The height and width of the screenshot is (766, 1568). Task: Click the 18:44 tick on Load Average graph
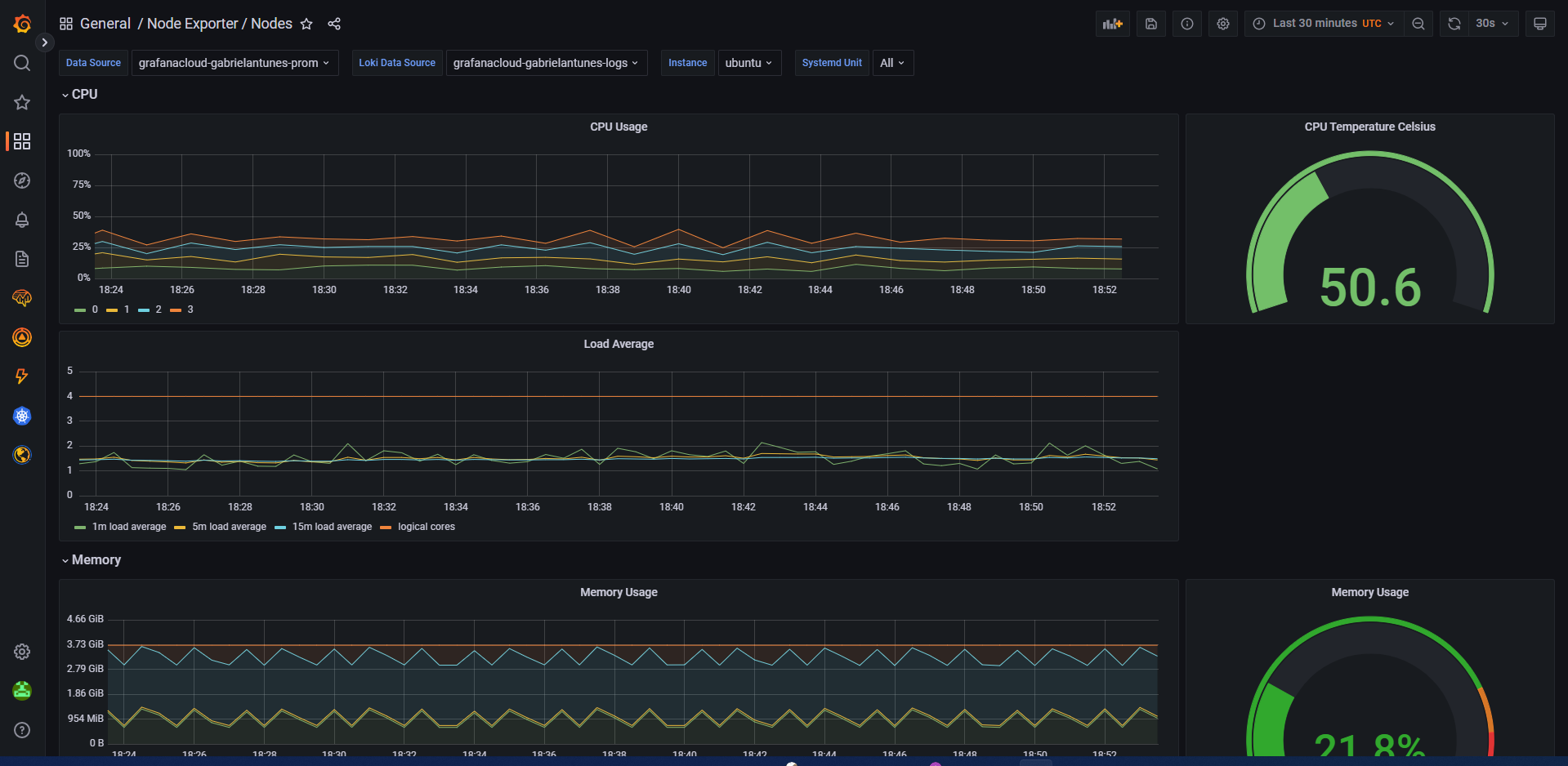coord(815,507)
